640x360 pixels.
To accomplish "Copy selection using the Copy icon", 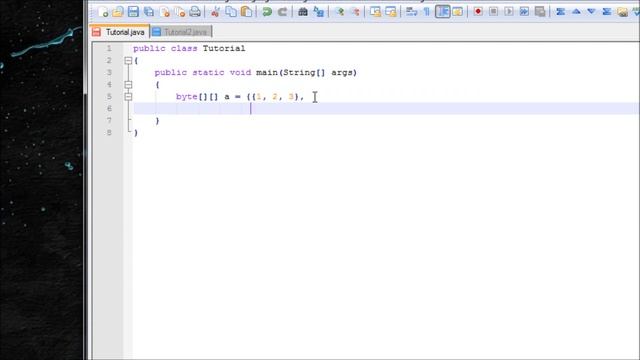I will (x=231, y=11).
